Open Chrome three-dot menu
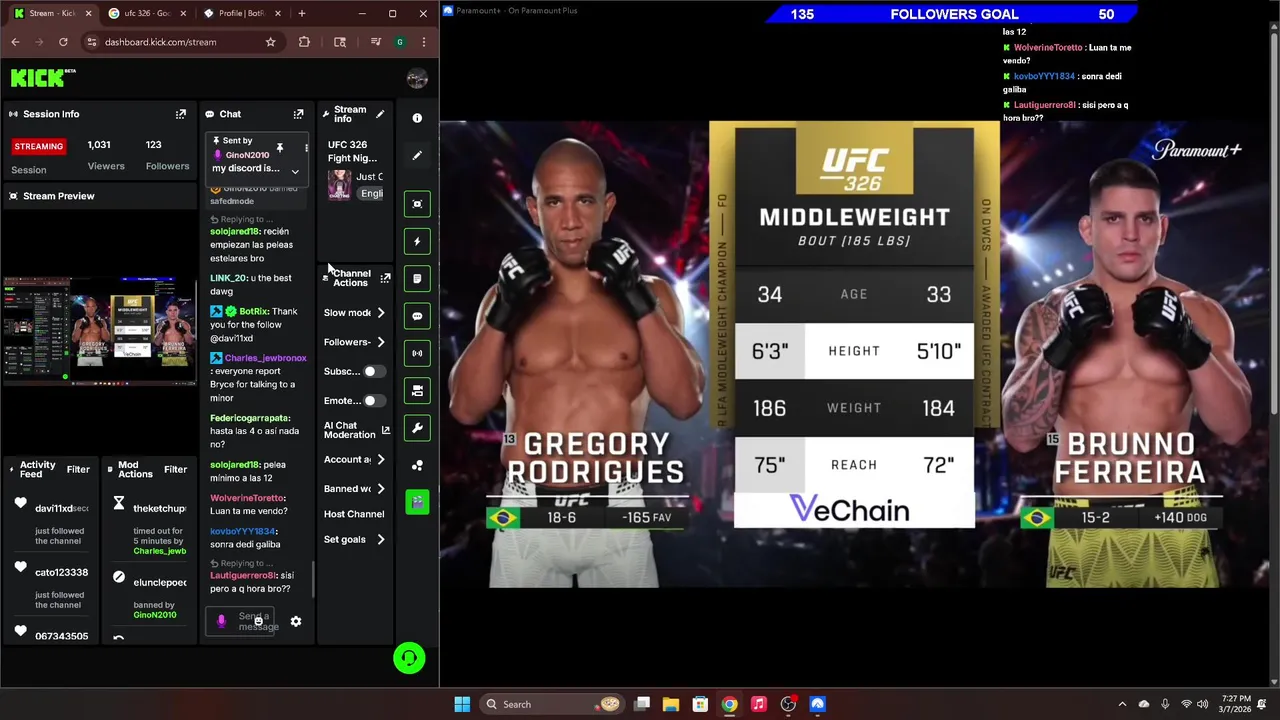1280x720 pixels. coord(424,42)
